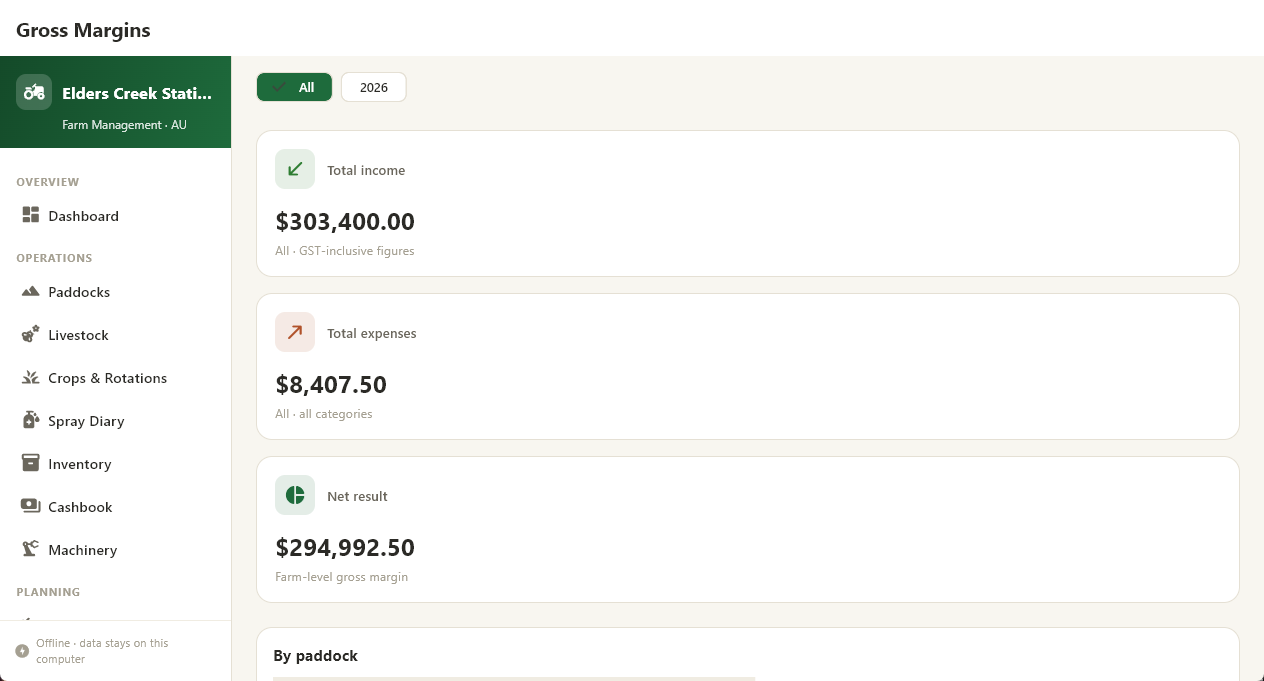The height and width of the screenshot is (681, 1264).
Task: Click the Net result pie chart icon
Action: click(x=295, y=495)
